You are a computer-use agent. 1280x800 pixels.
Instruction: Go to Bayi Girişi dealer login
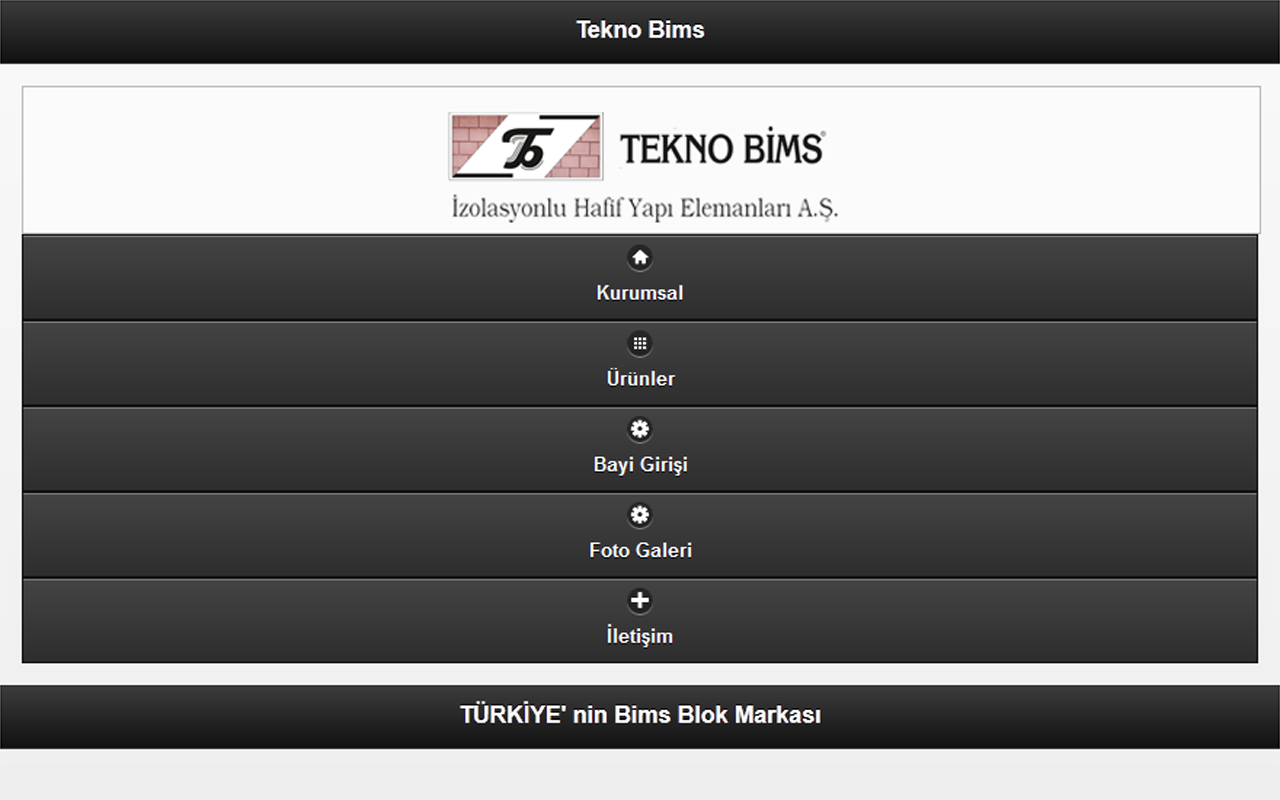(x=640, y=450)
